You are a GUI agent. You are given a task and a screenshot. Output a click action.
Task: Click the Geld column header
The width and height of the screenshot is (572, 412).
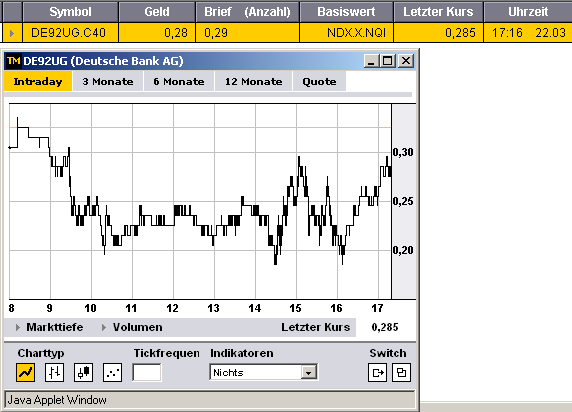[x=157, y=12]
